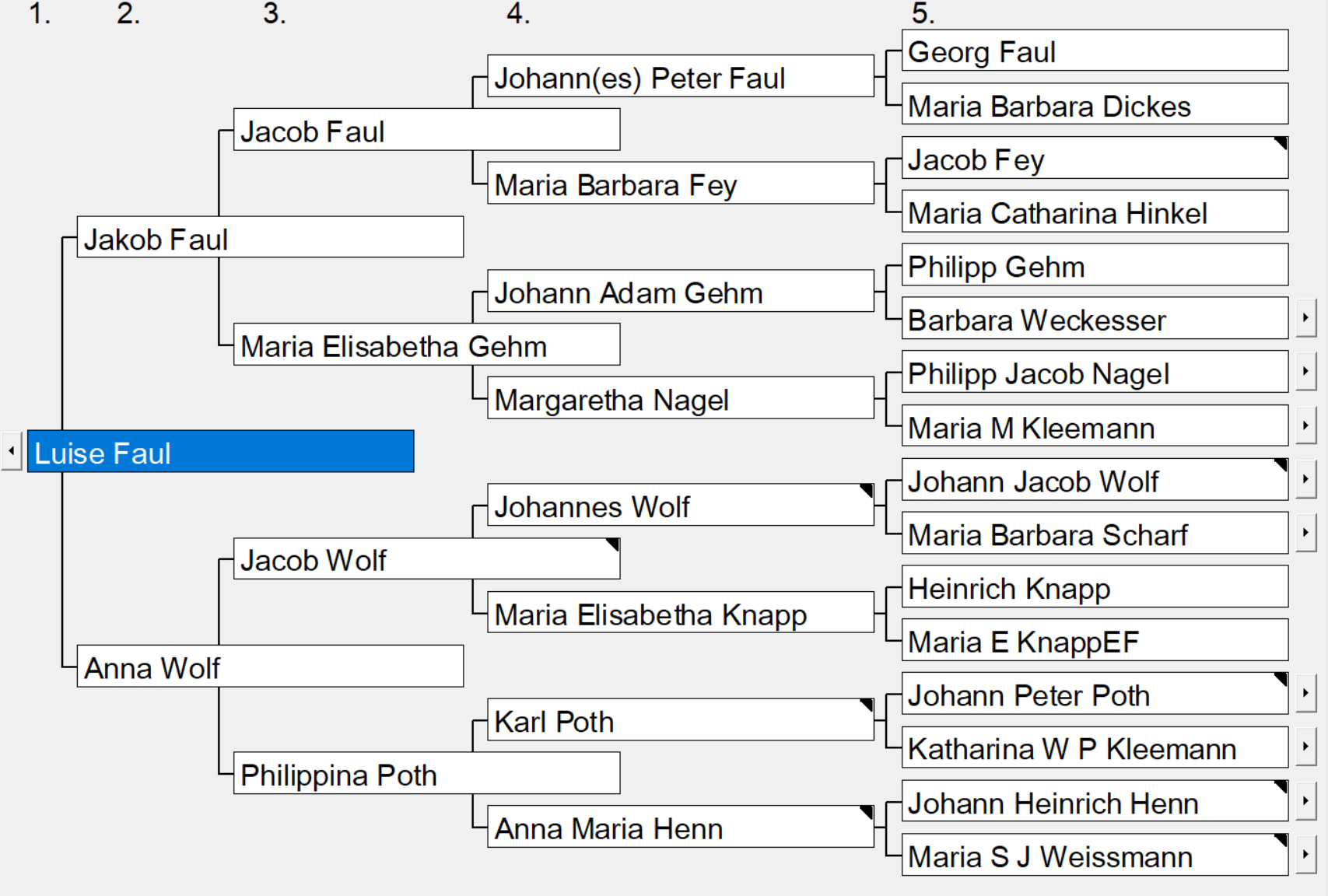Screen dimensions: 1328x896
Task: Select Georg Faul in generation 5
Action: (x=1095, y=51)
